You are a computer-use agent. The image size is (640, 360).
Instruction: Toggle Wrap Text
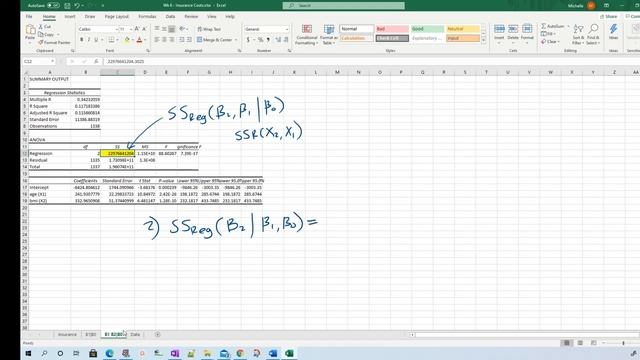pos(209,29)
